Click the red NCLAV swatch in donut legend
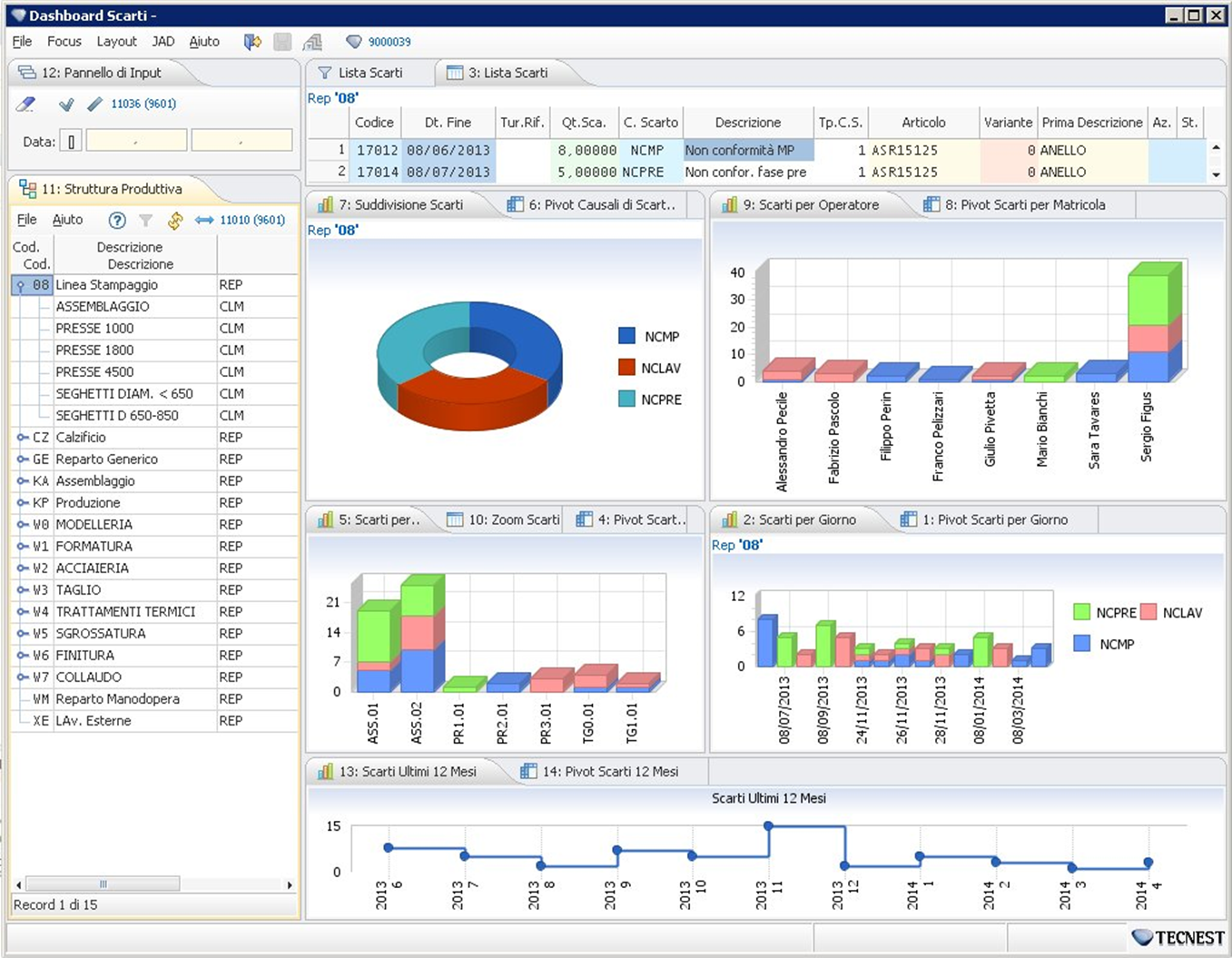Image resolution: width=1232 pixels, height=958 pixels. [x=626, y=368]
